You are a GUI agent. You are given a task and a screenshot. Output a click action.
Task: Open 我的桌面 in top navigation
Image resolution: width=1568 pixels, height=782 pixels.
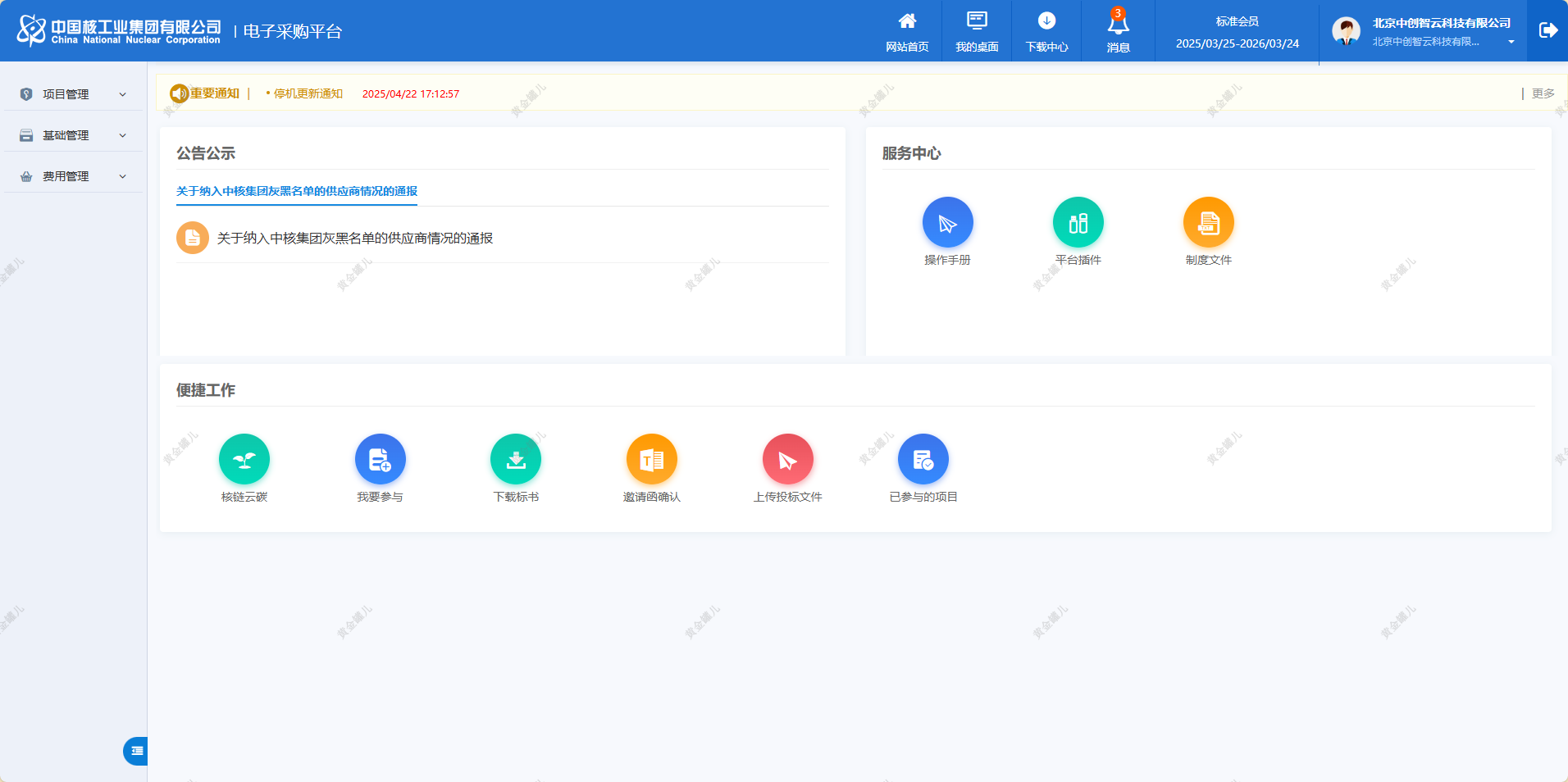coord(977,31)
